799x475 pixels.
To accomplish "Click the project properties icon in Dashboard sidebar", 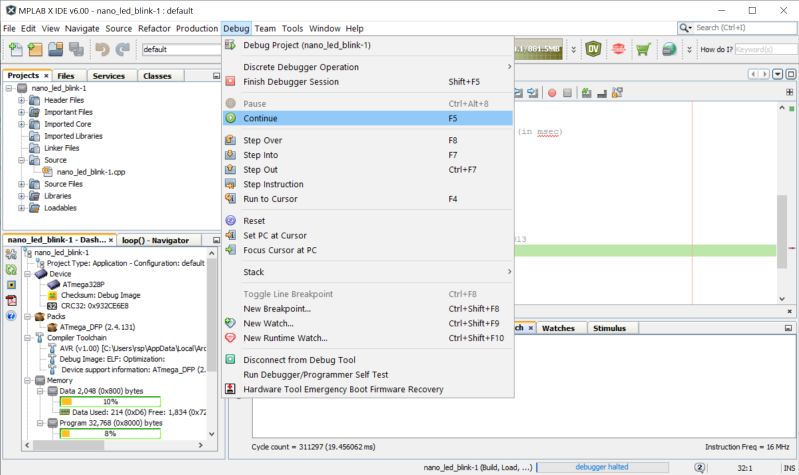I will pyautogui.click(x=11, y=254).
